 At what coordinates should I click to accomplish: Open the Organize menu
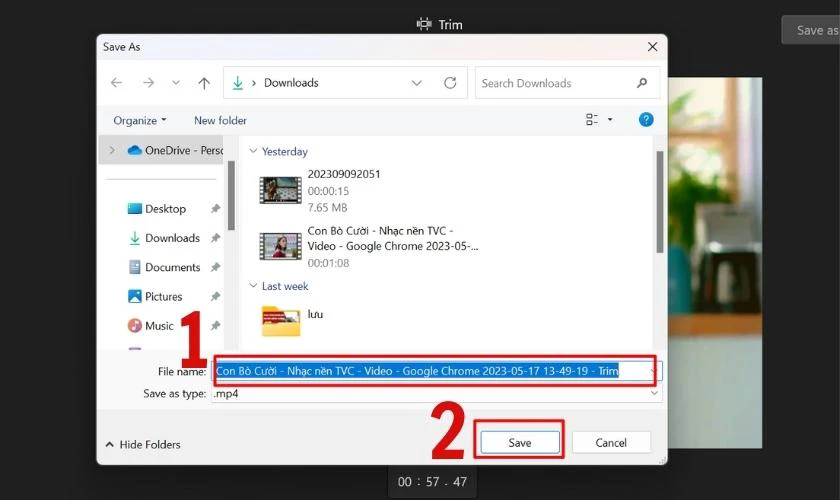pyautogui.click(x=140, y=120)
